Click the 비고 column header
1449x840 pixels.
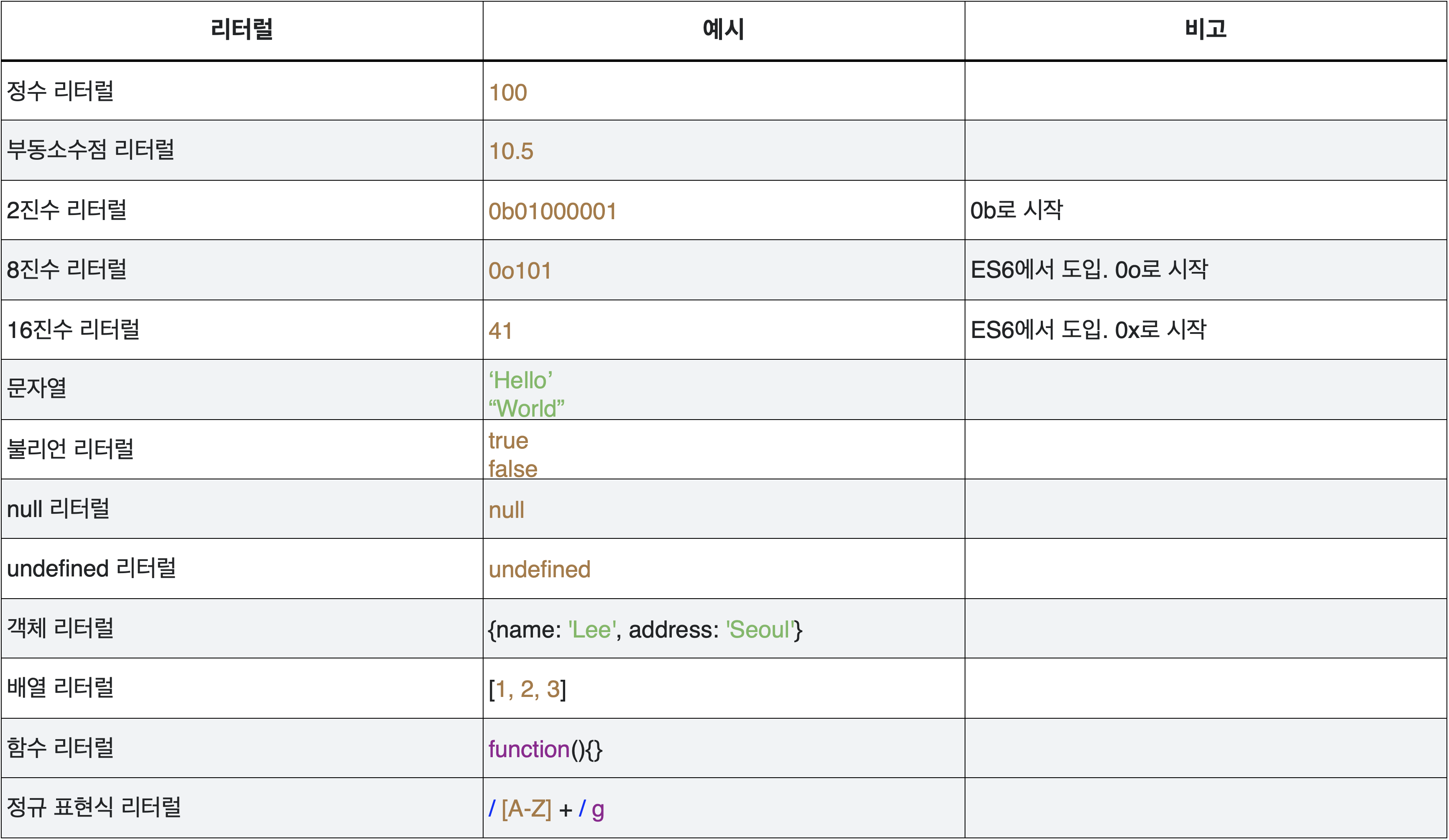[x=1206, y=29]
